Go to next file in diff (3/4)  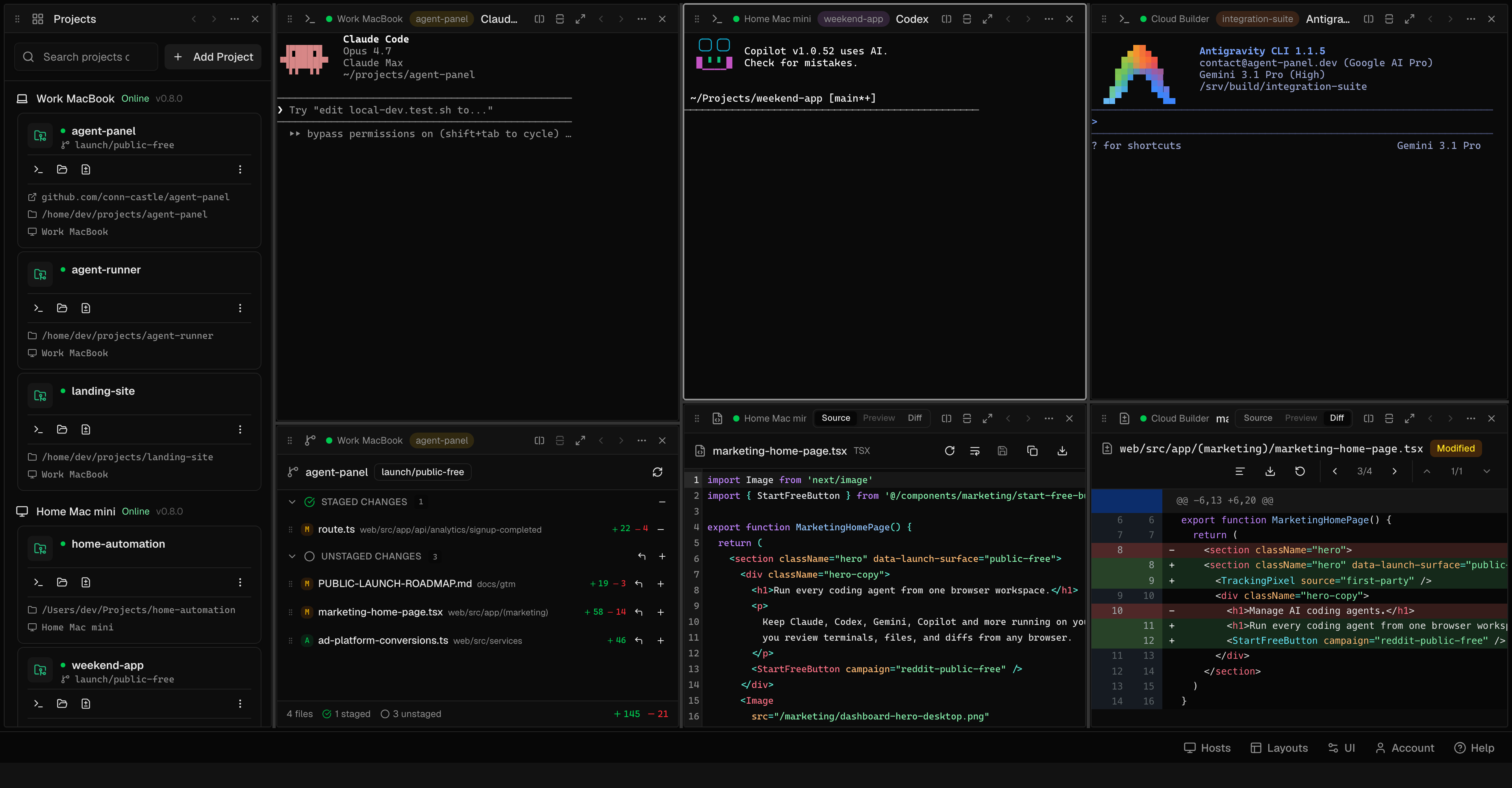coord(1395,472)
